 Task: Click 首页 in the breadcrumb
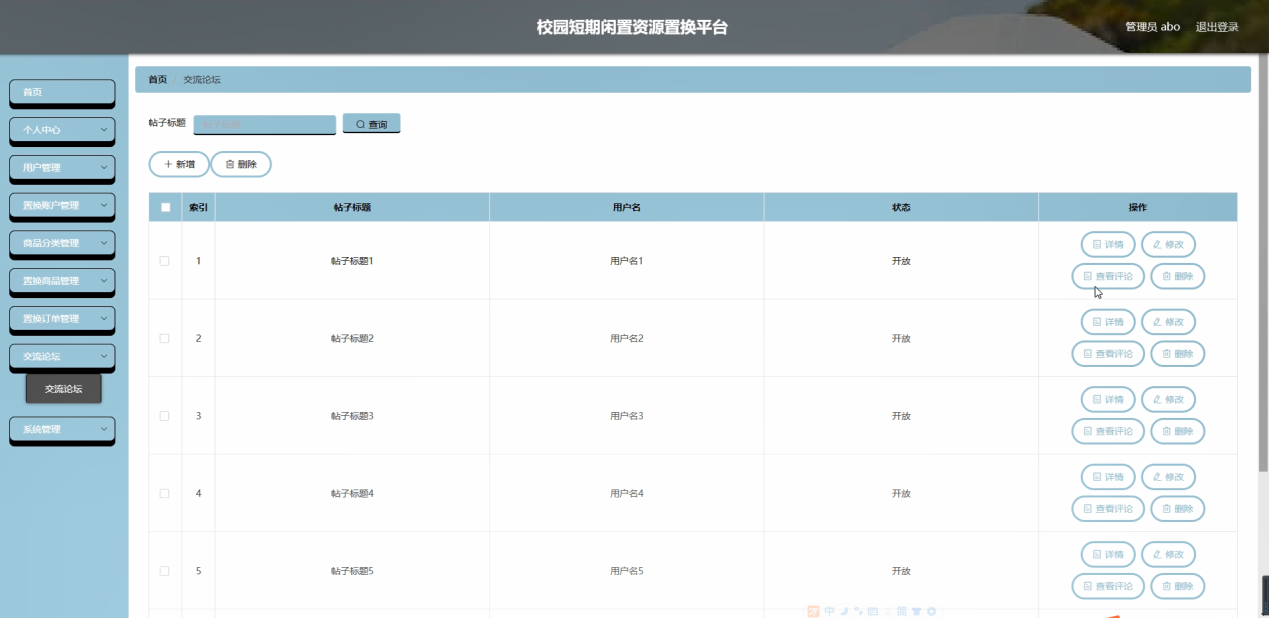158,79
